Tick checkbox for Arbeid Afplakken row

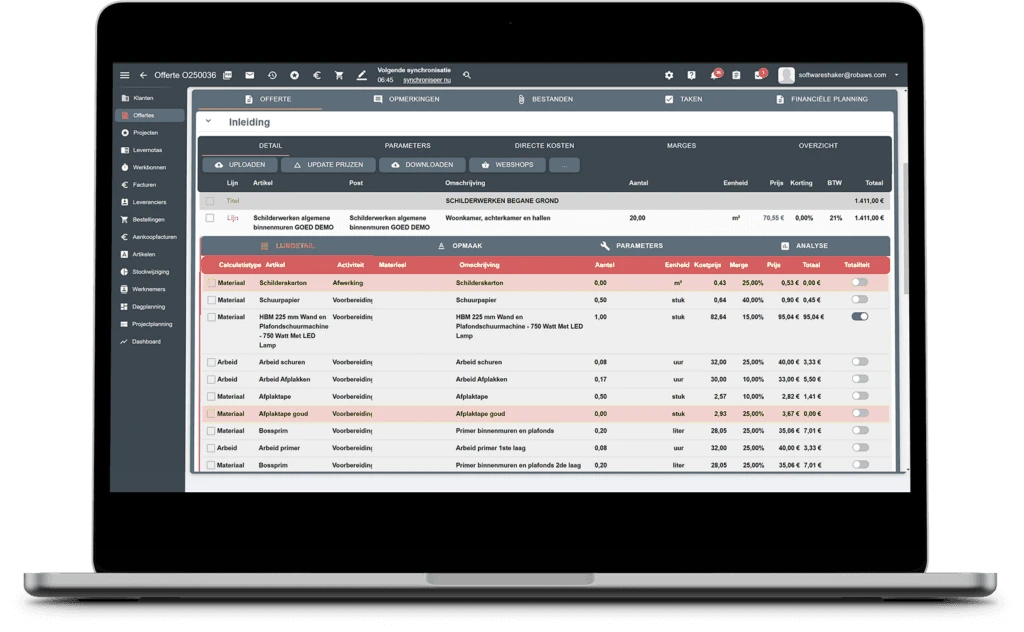click(x=211, y=379)
